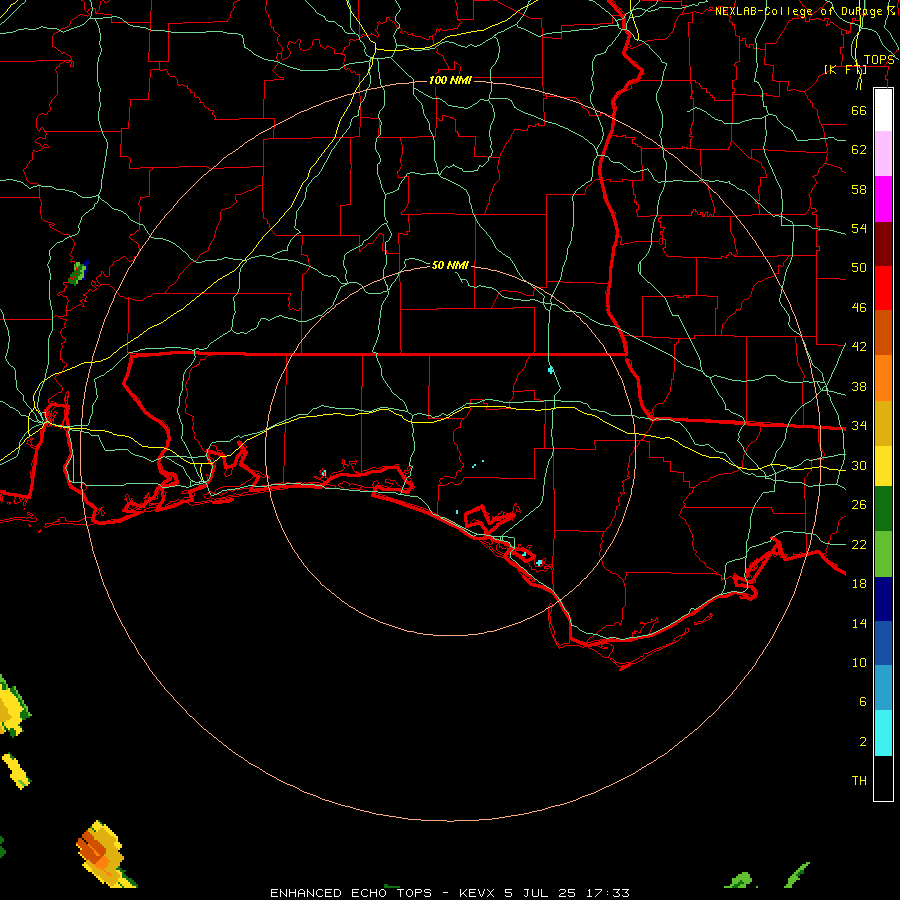Click legend value 30
Screen dimensions: 900x900
[859, 465]
